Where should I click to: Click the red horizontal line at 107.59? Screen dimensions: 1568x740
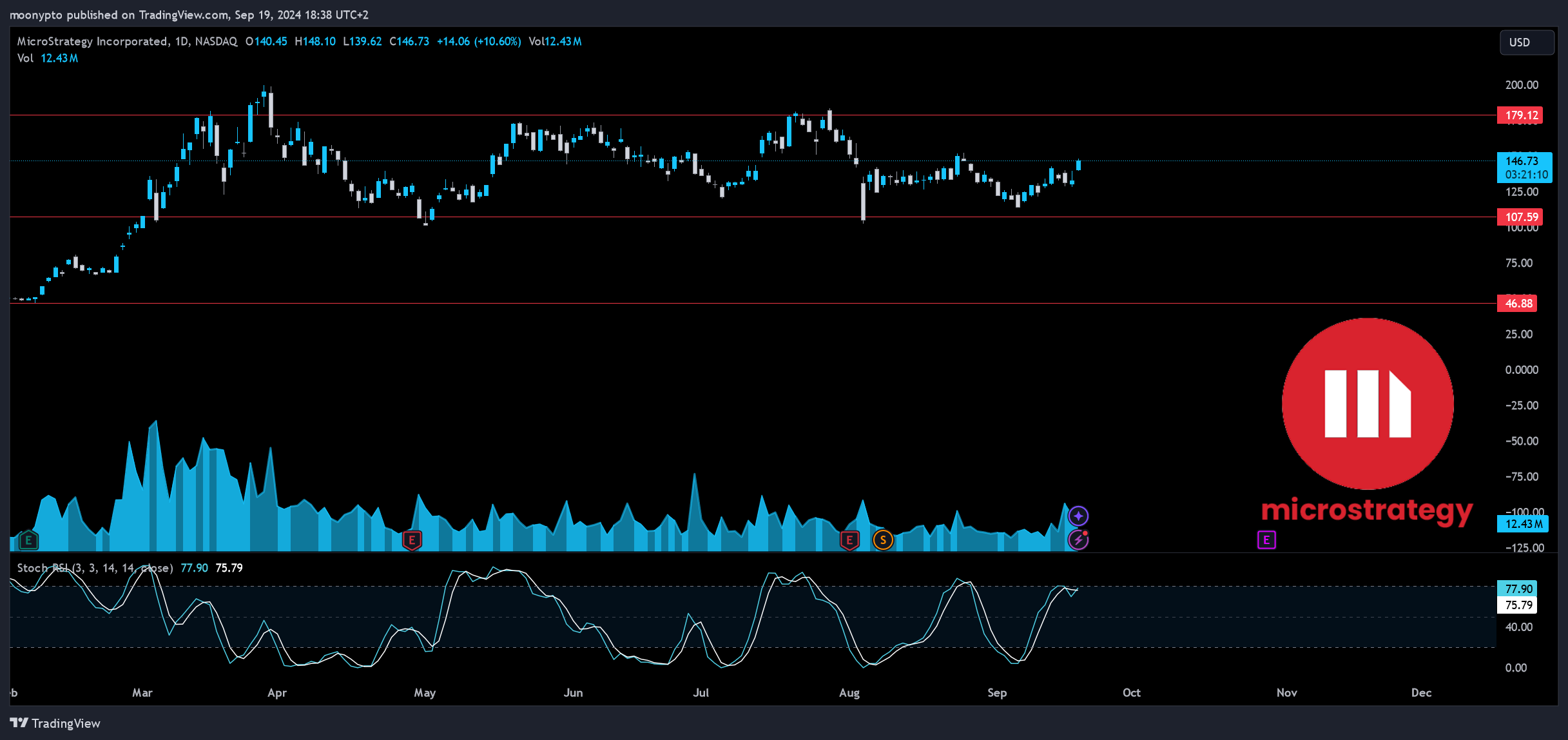pyautogui.click(x=753, y=217)
